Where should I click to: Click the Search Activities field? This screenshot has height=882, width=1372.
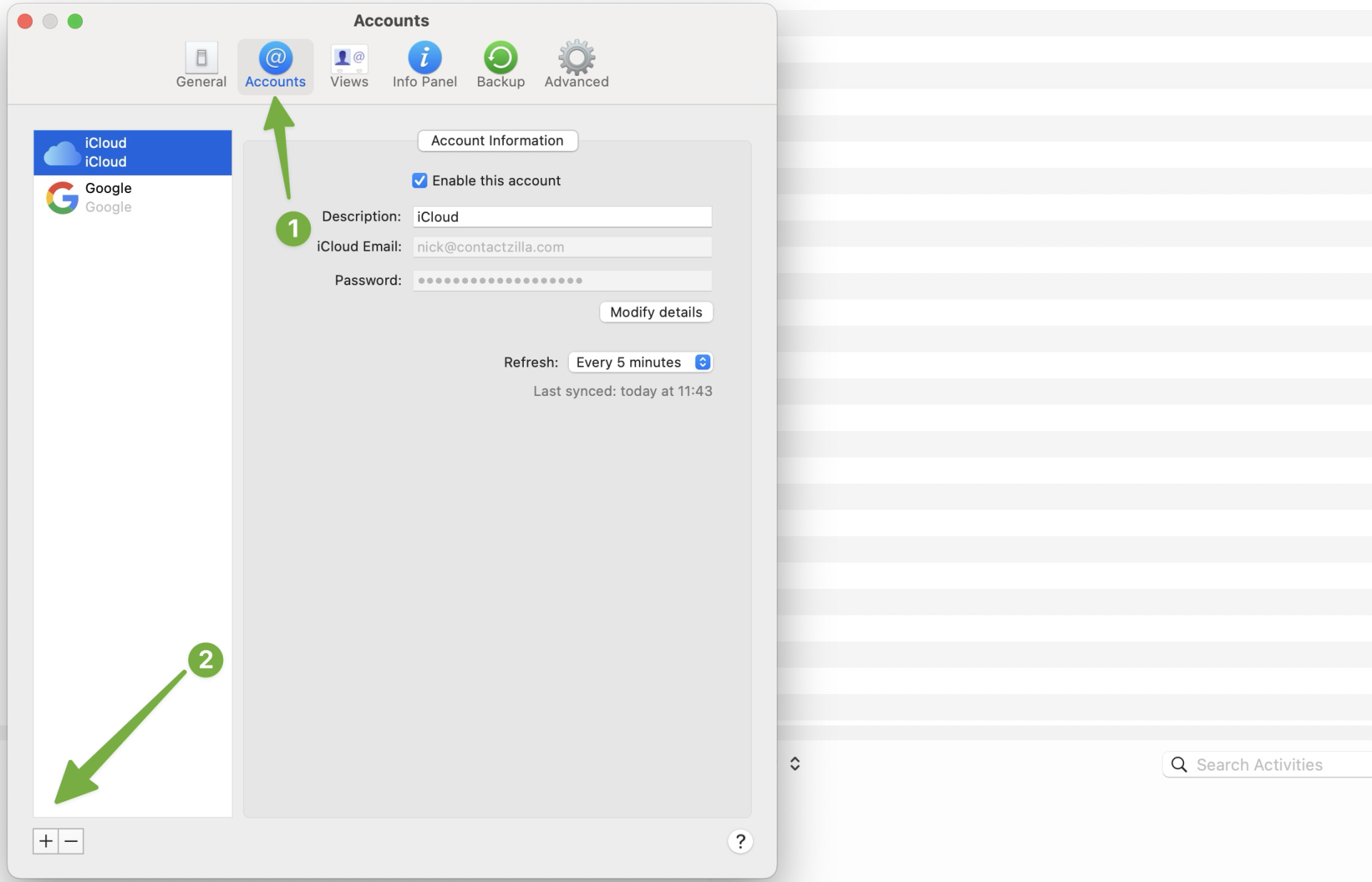[1267, 765]
